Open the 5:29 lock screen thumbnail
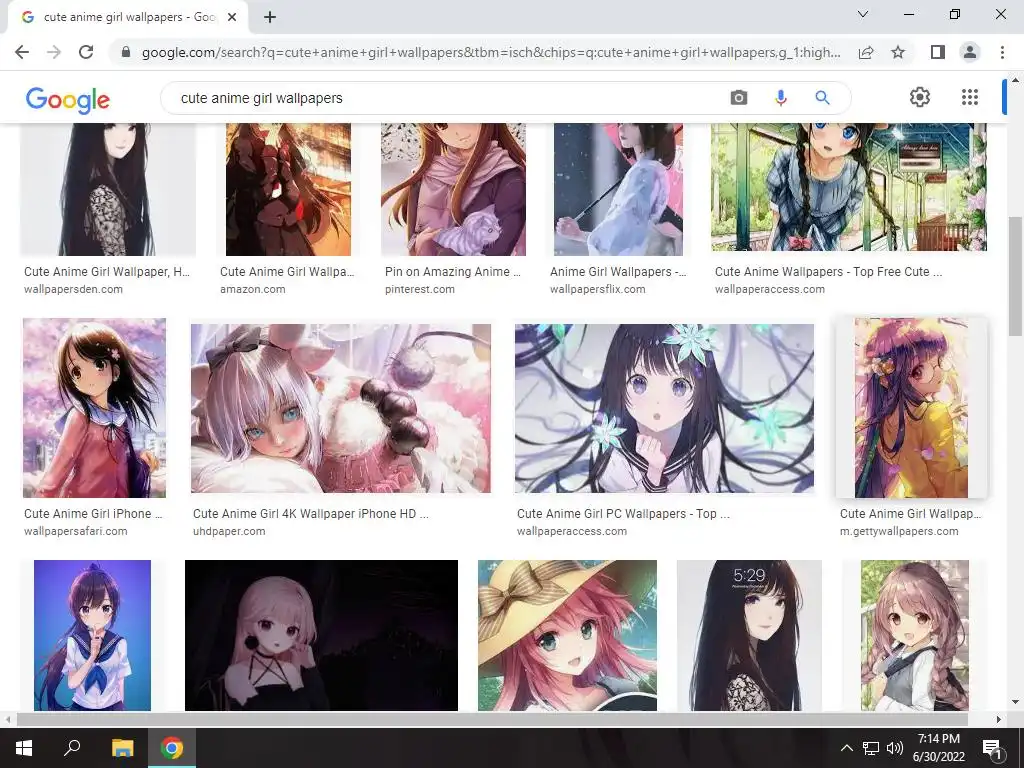1024x768 pixels. point(749,635)
